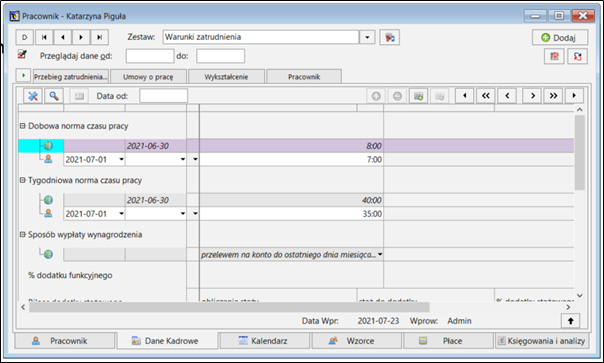Click the Dodaj button

560,37
